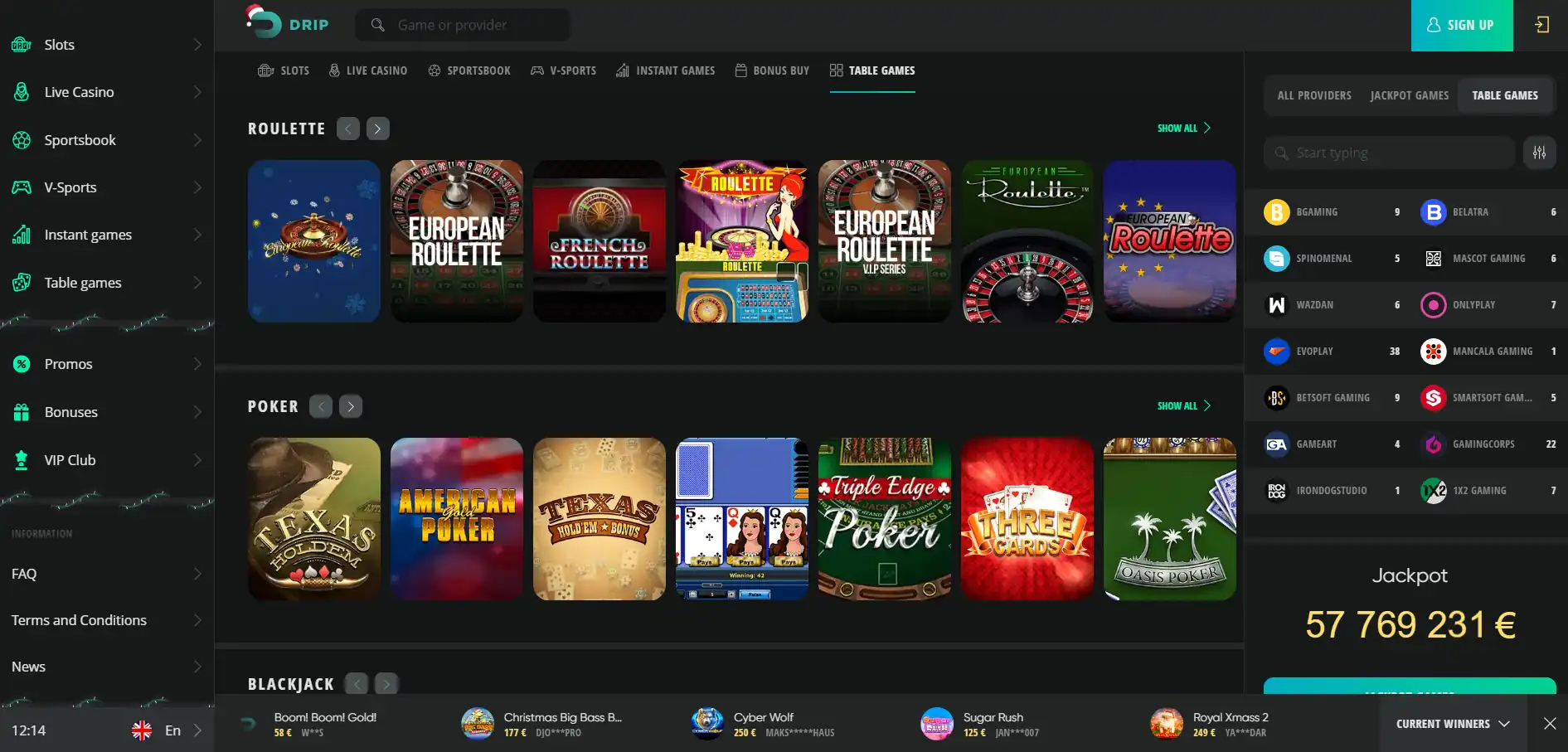This screenshot has height=752, width=1568.
Task: Click the Cyber Wolf winner entry
Action: [763, 724]
